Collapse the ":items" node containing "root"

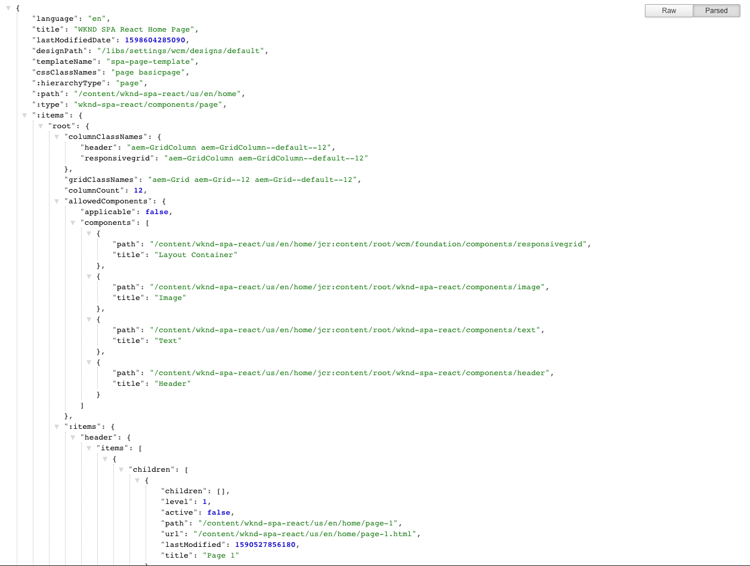[x=24, y=115]
